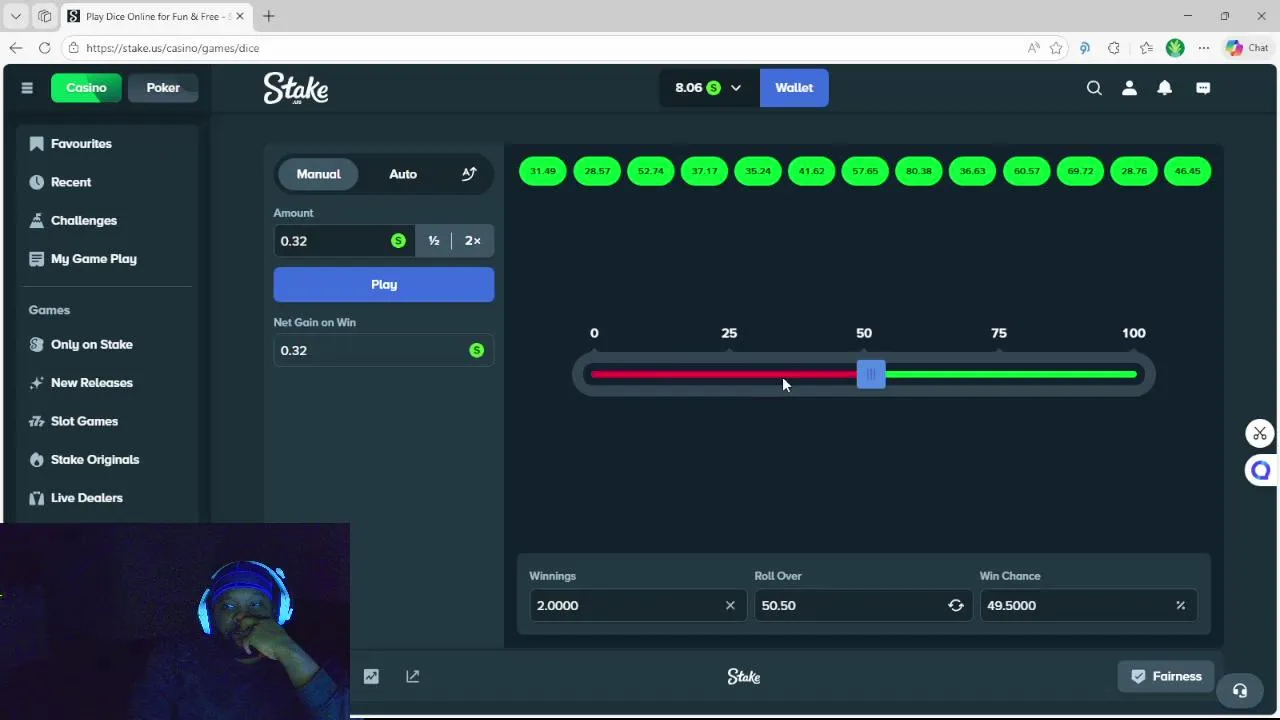Select the Casino mode

[86, 88]
